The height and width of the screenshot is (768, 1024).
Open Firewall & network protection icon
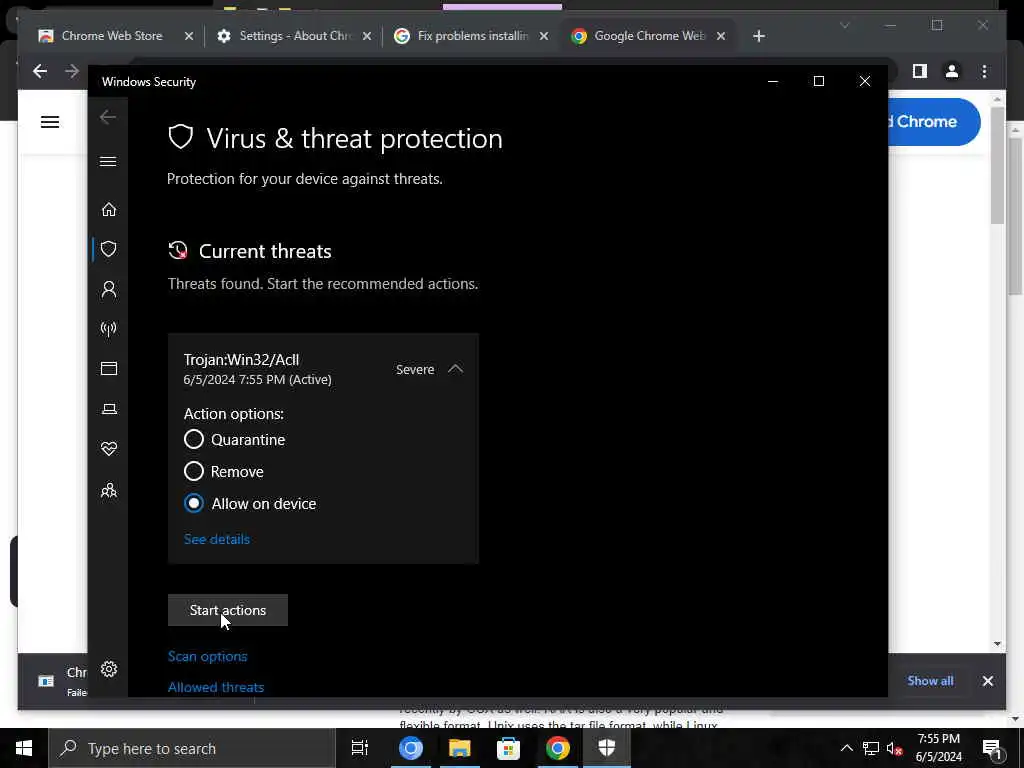pos(108,328)
